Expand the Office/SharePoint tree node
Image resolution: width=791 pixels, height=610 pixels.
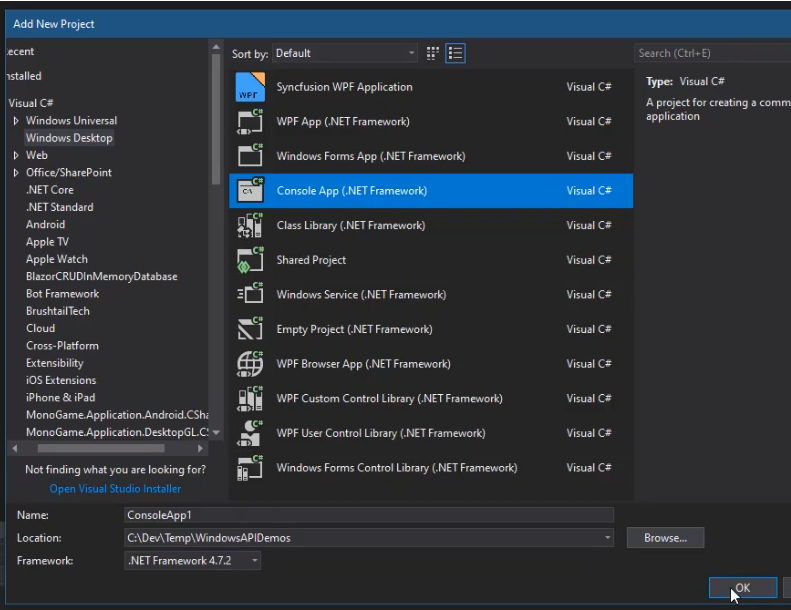click(16, 173)
